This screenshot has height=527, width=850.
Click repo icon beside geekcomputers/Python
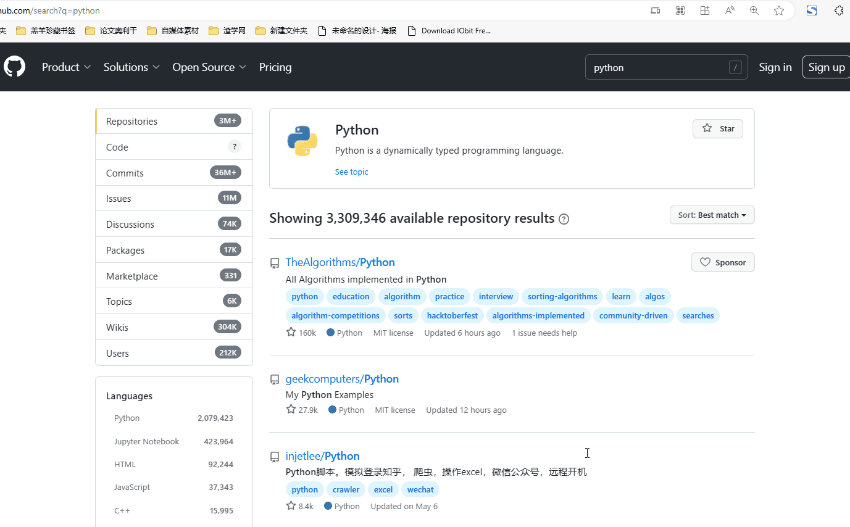point(275,380)
